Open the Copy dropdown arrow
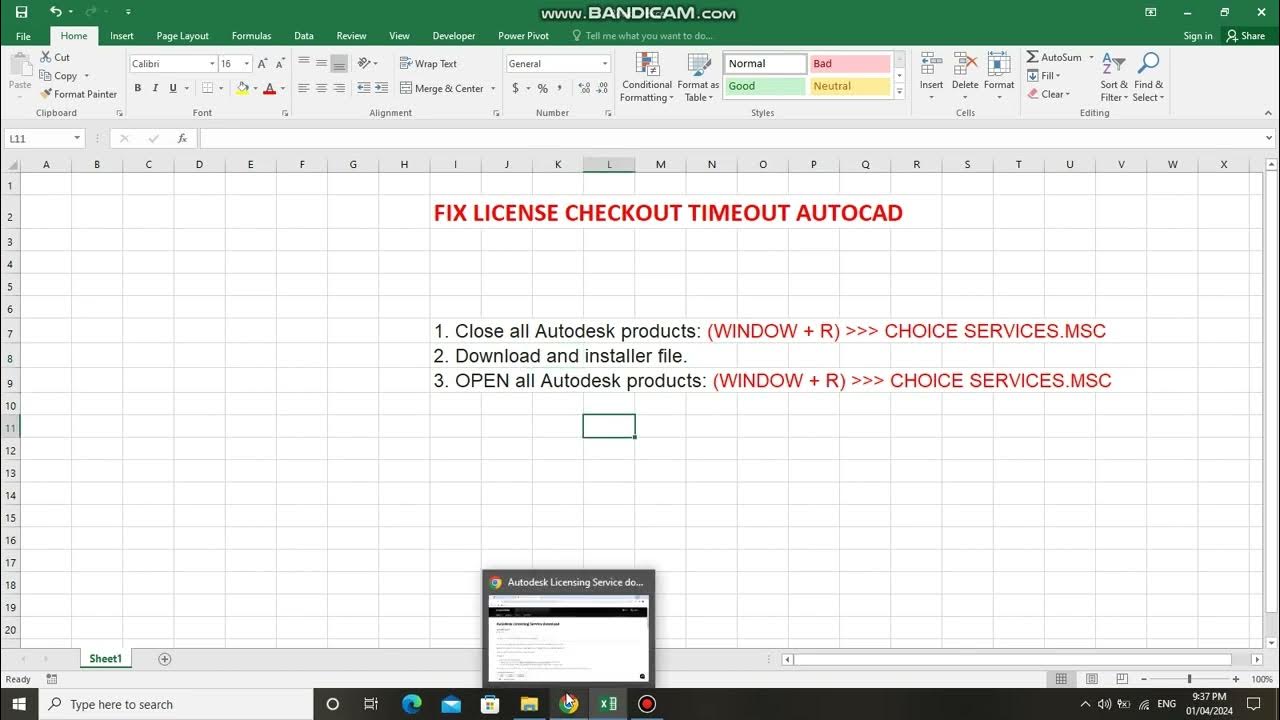 tap(87, 76)
